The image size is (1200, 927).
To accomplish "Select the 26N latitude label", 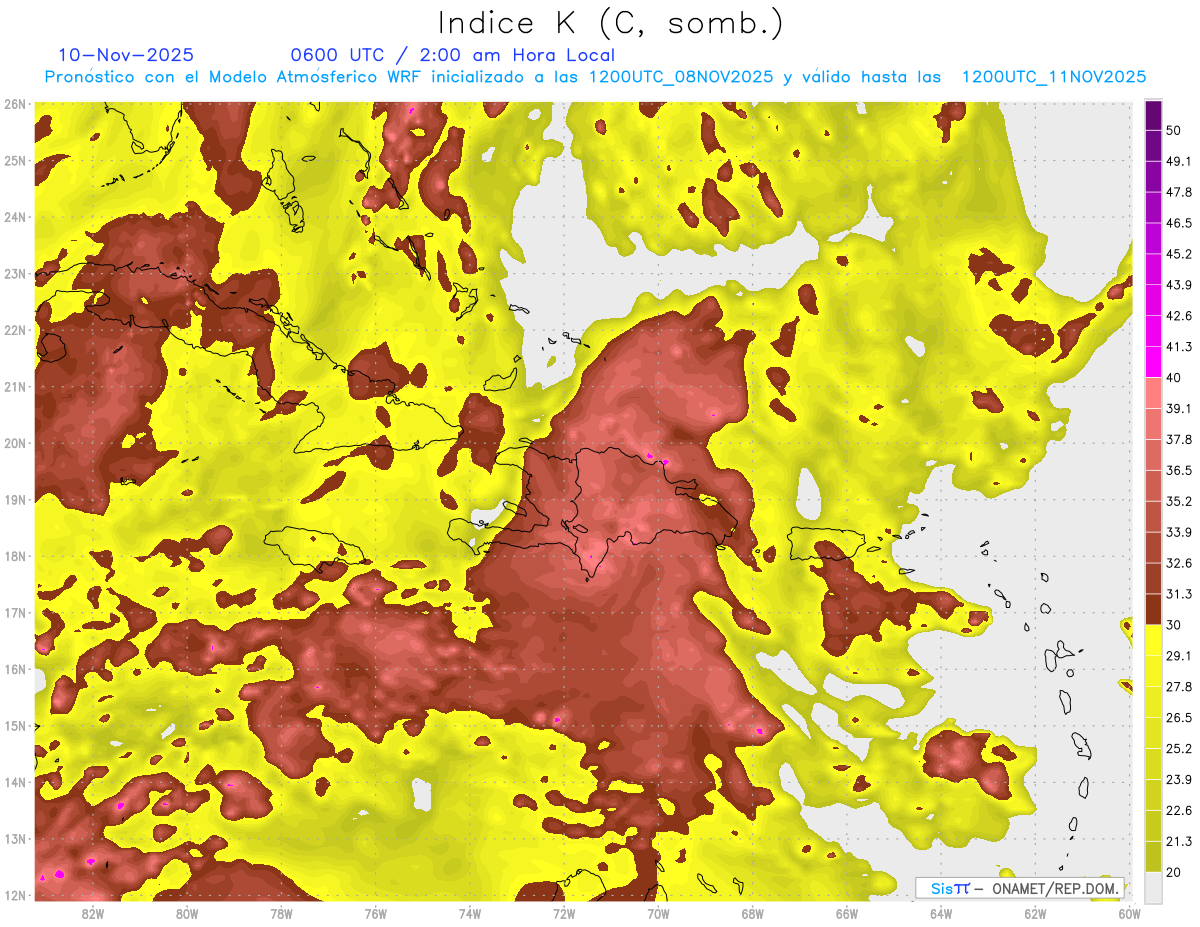I will 14,104.
